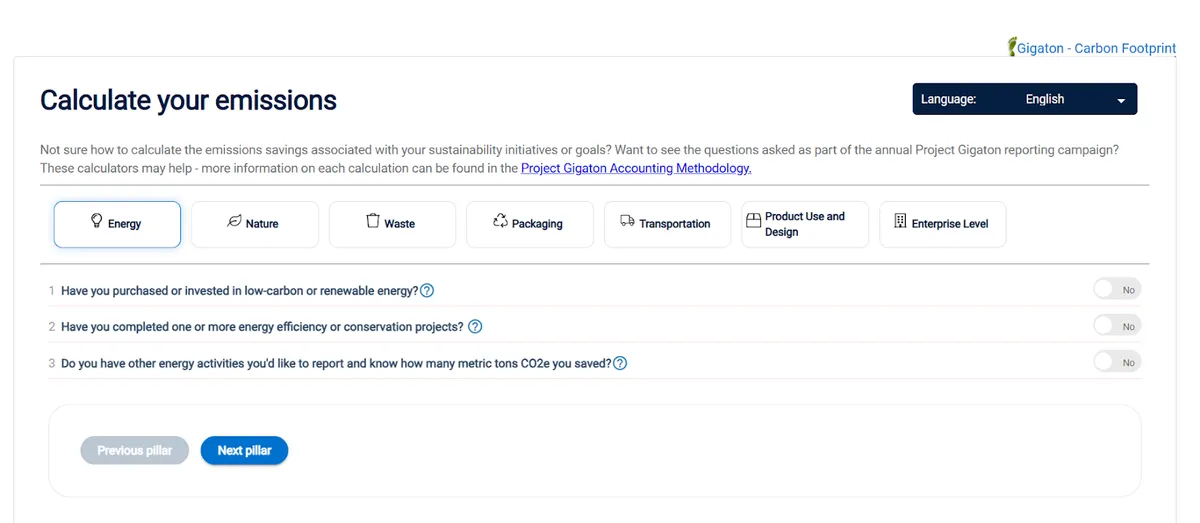Open Project Gigaton Accounting Methodology link
Screen dimensions: 1200x523
pyautogui.click(x=636, y=168)
